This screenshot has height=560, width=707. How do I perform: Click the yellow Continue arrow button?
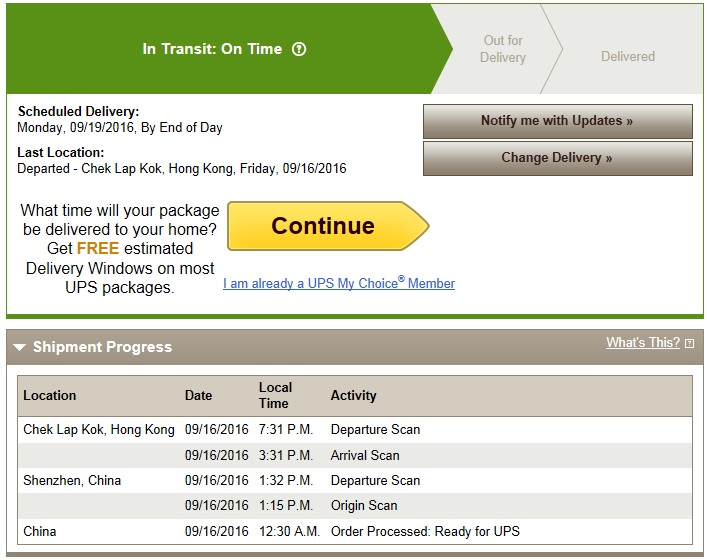click(328, 226)
